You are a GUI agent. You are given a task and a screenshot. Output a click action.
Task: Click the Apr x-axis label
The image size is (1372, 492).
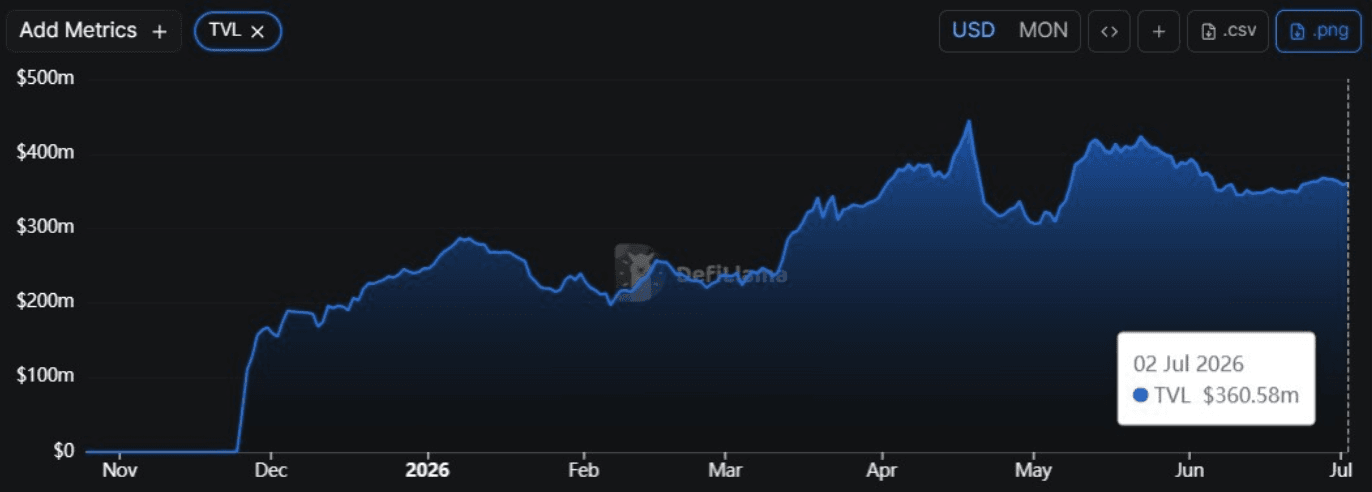[x=882, y=470]
